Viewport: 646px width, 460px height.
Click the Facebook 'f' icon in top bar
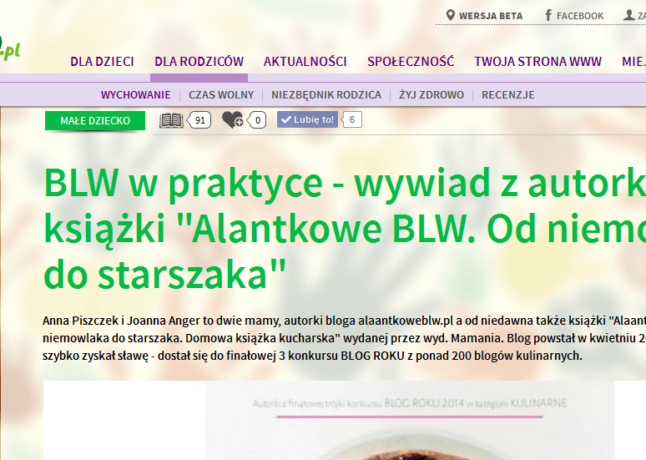(x=549, y=16)
